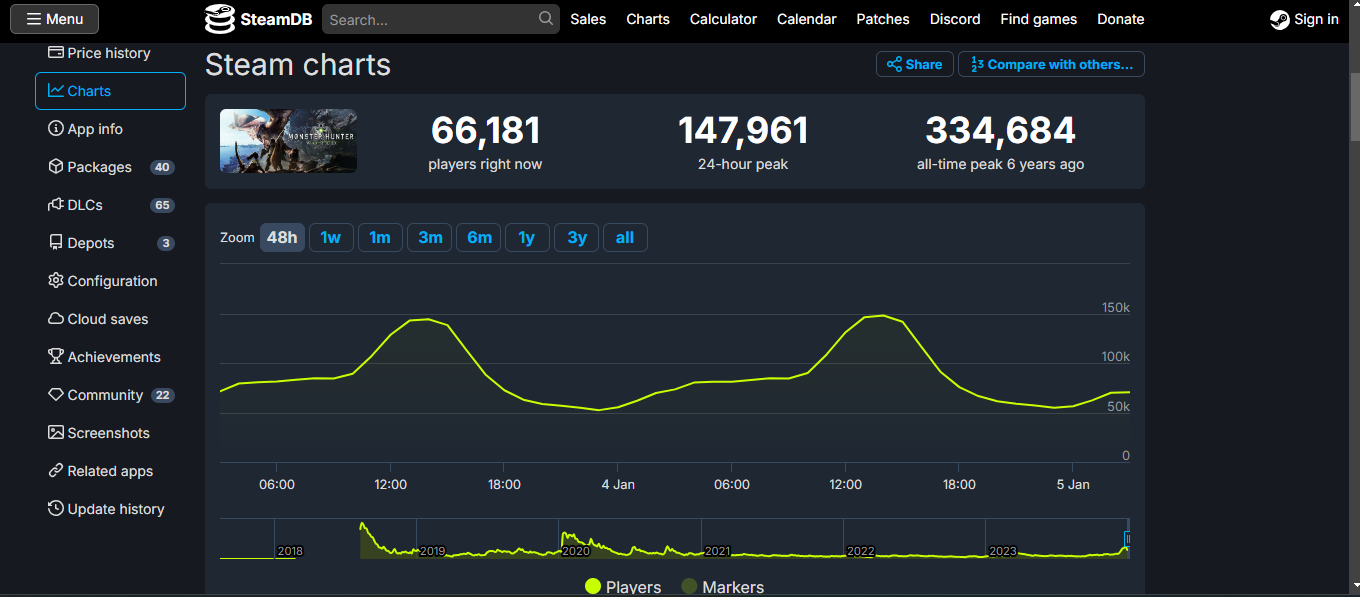The image size is (1360, 597).
Task: Toggle the Players series in legend
Action: pos(623,587)
